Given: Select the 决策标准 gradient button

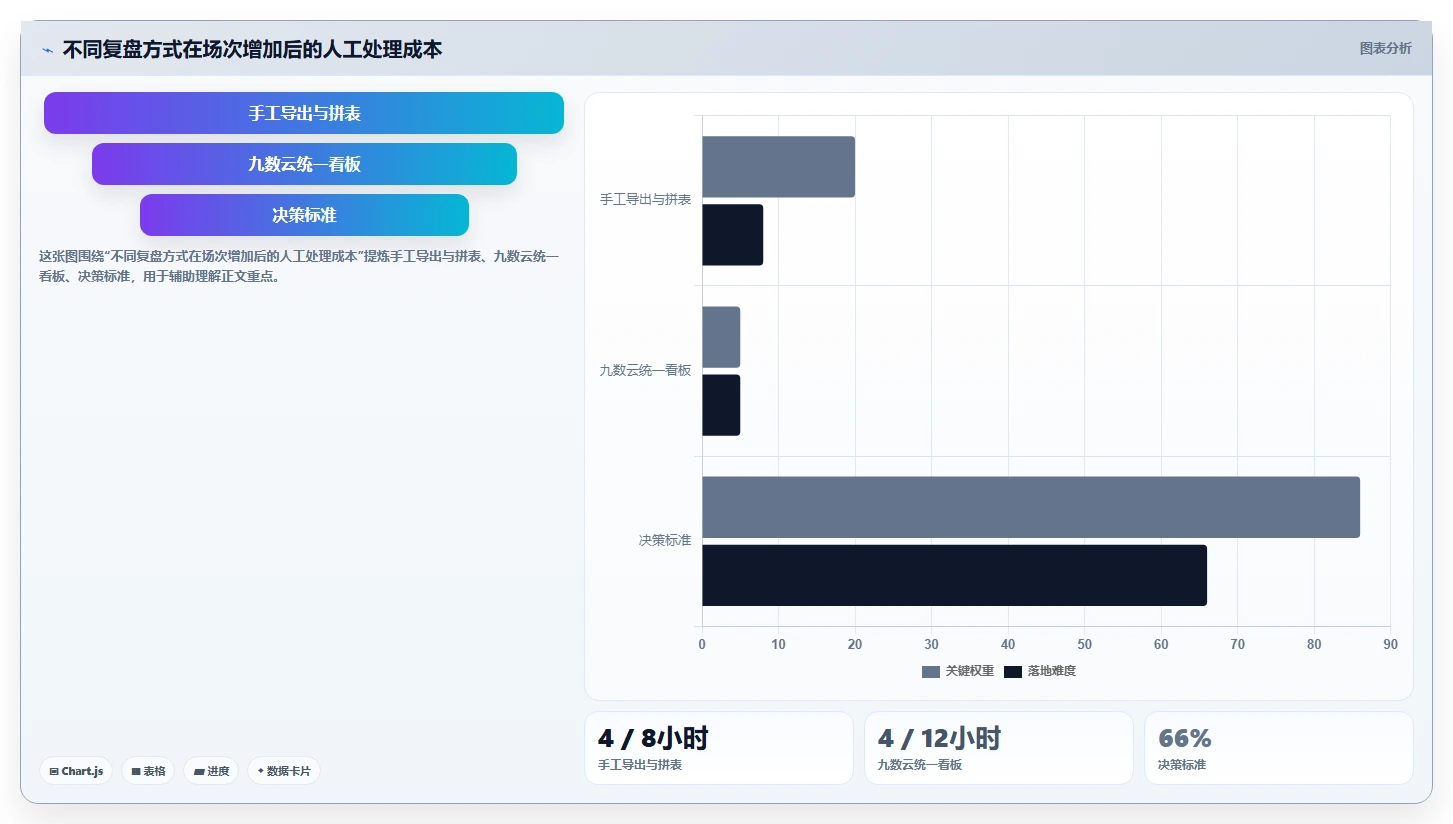Looking at the screenshot, I should [x=304, y=215].
